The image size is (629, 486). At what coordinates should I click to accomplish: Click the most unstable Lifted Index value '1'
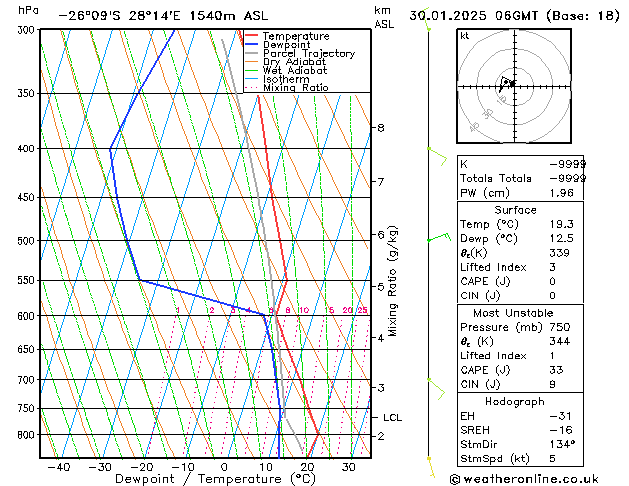[552, 356]
